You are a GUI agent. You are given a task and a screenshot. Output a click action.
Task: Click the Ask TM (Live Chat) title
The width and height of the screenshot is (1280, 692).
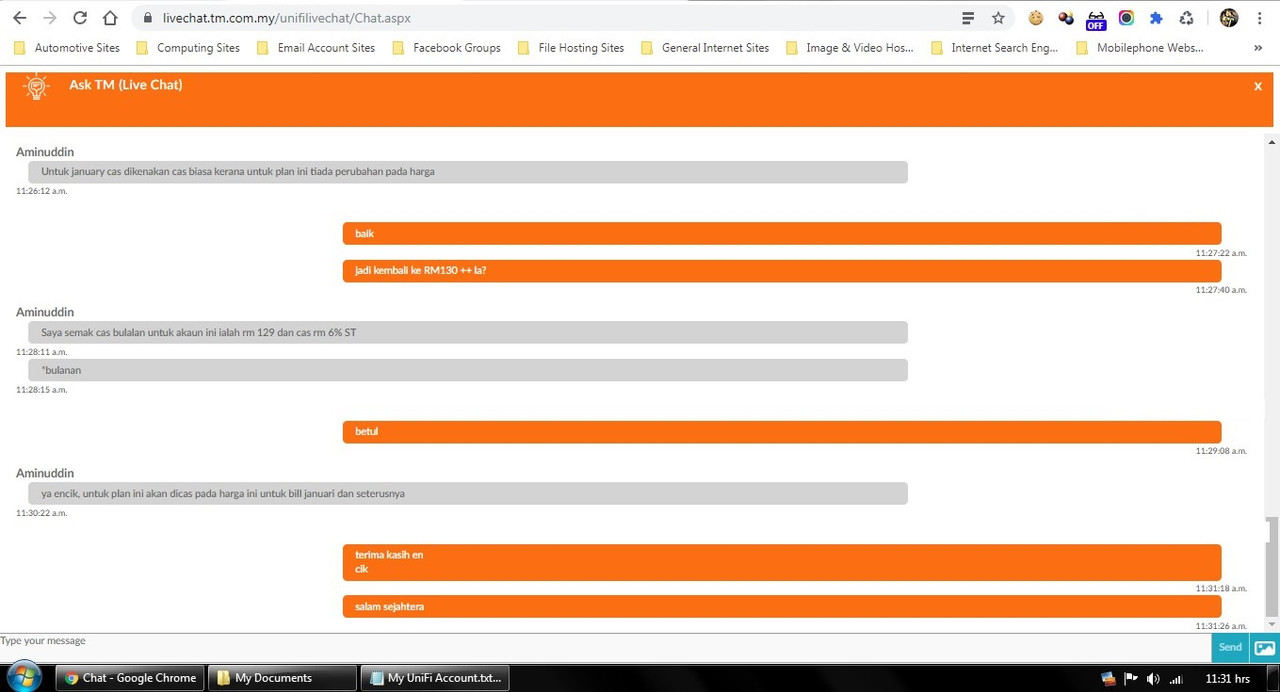pyautogui.click(x=126, y=85)
